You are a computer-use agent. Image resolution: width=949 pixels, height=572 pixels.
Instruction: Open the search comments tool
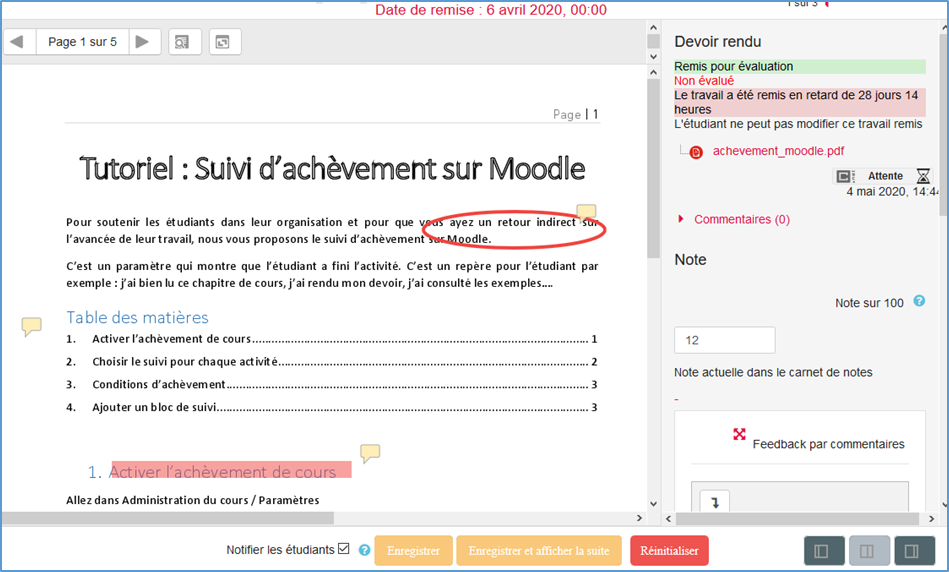tap(183, 42)
